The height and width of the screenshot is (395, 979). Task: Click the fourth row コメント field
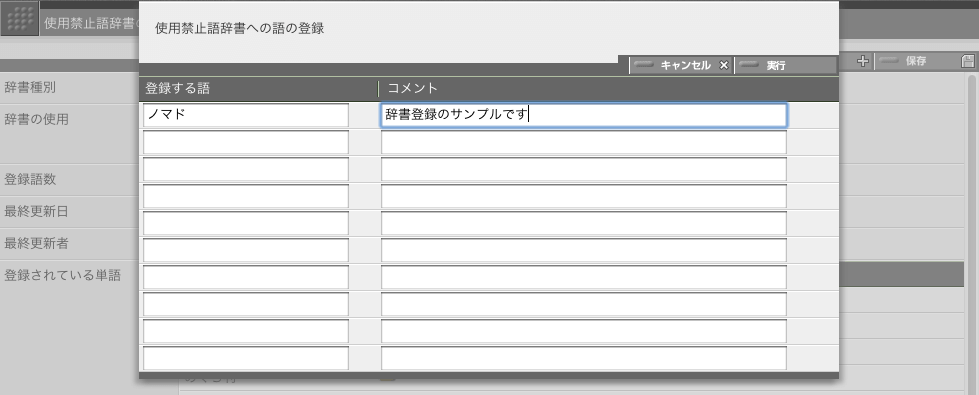pos(584,196)
